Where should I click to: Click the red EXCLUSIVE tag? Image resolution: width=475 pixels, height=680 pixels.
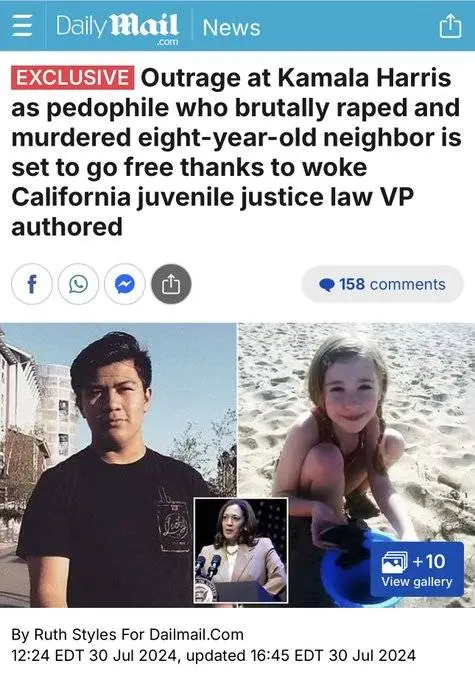pyautogui.click(x=72, y=78)
